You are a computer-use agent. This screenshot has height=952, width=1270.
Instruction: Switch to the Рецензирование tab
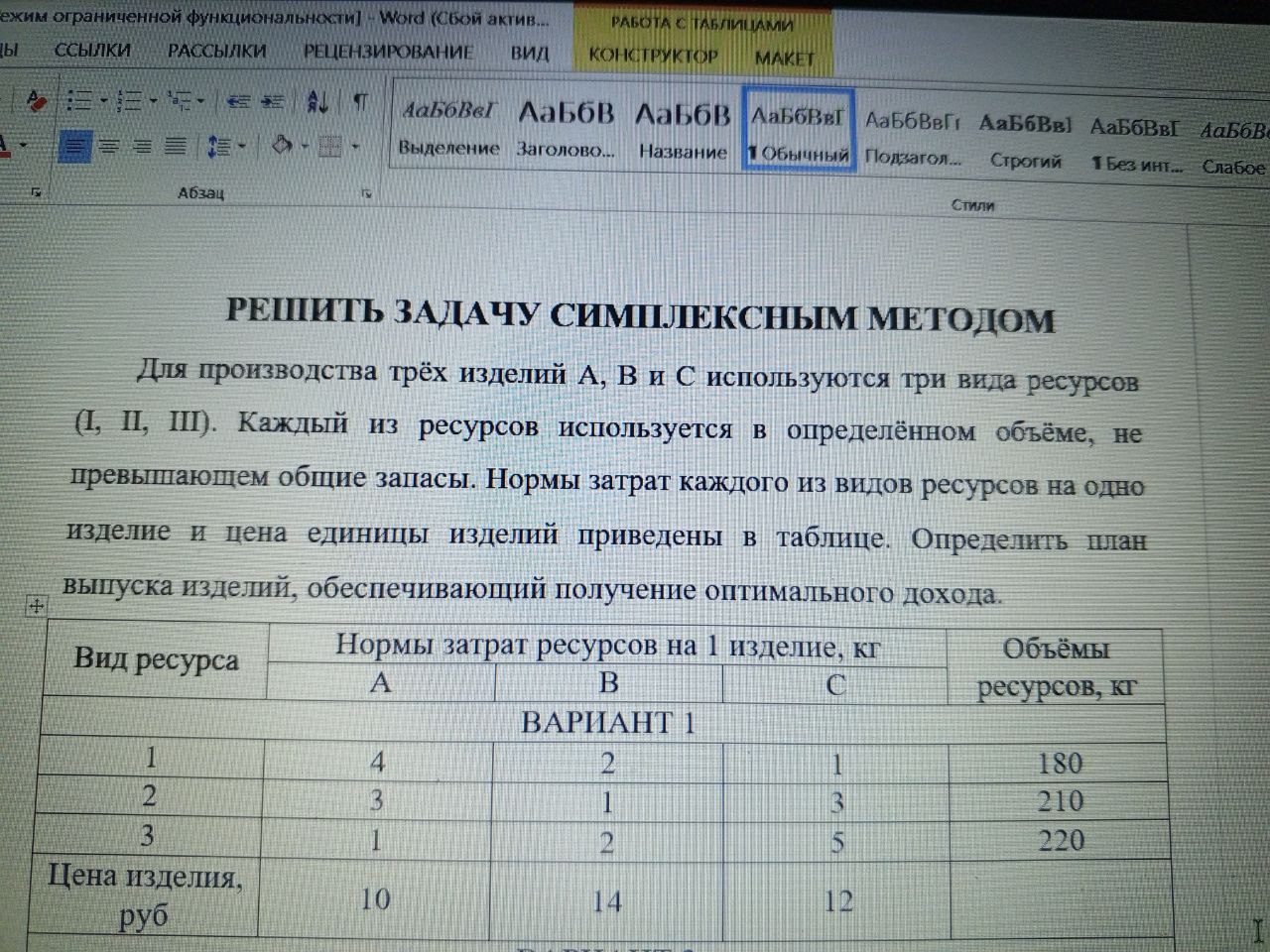[388, 52]
